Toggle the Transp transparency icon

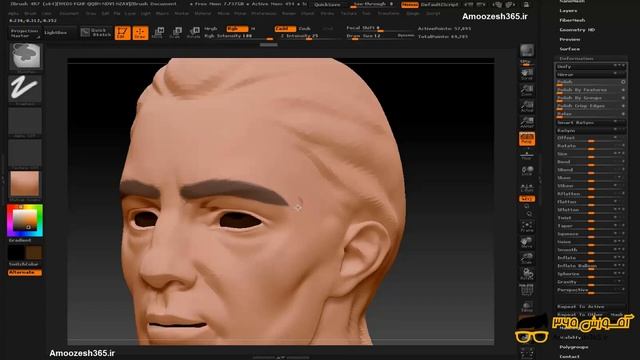coord(527,307)
